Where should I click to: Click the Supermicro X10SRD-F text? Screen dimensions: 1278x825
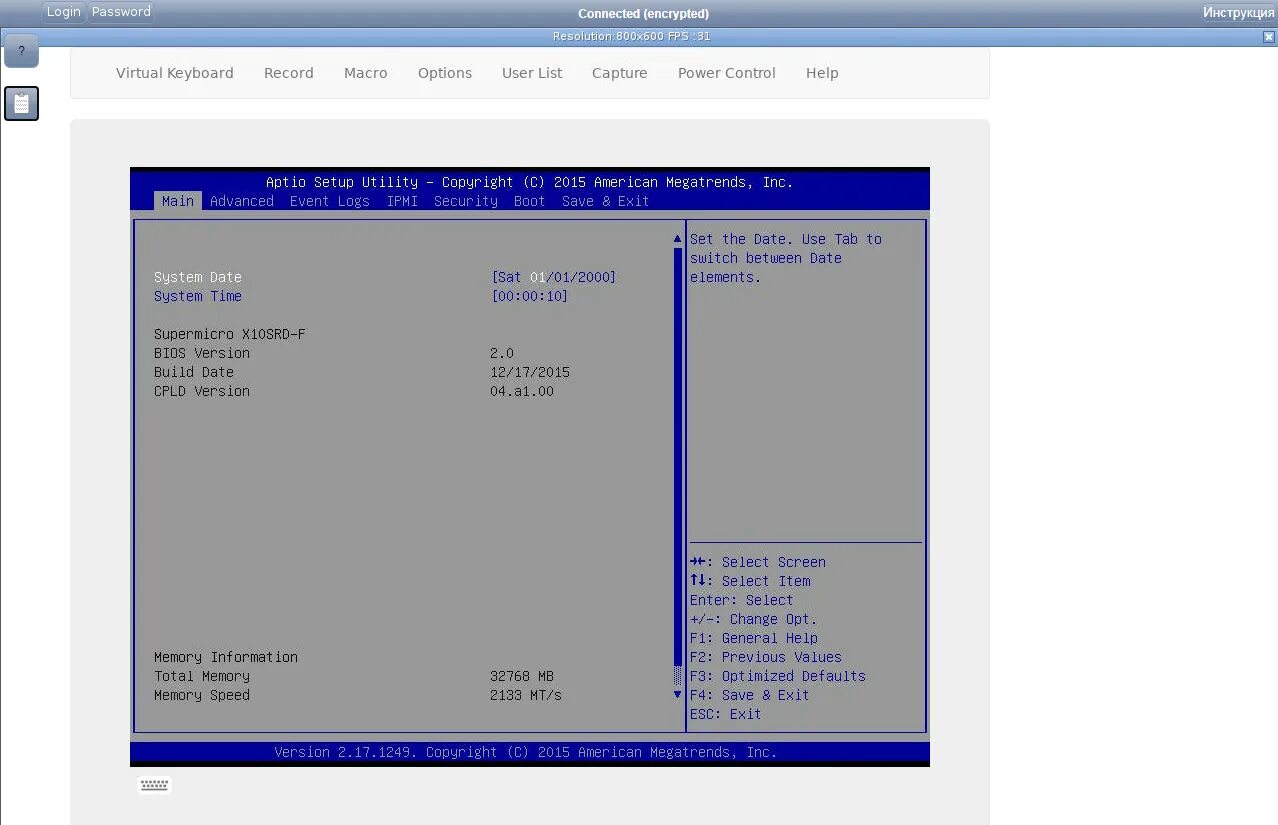coord(230,334)
